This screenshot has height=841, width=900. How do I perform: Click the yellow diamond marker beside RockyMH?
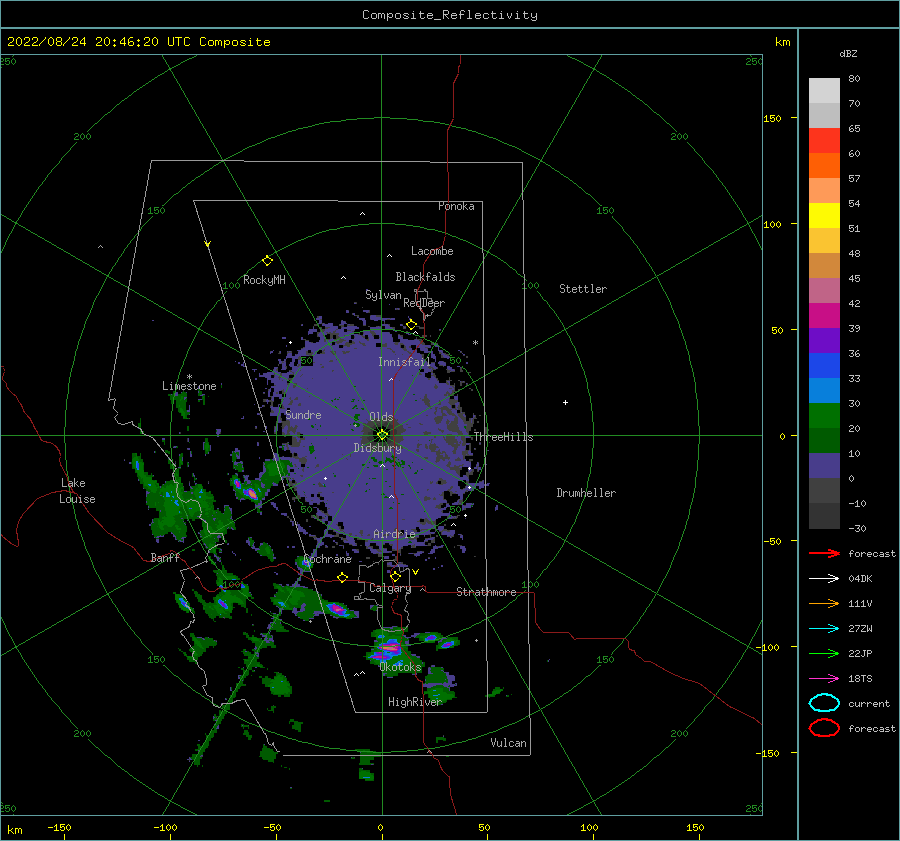pyautogui.click(x=267, y=261)
